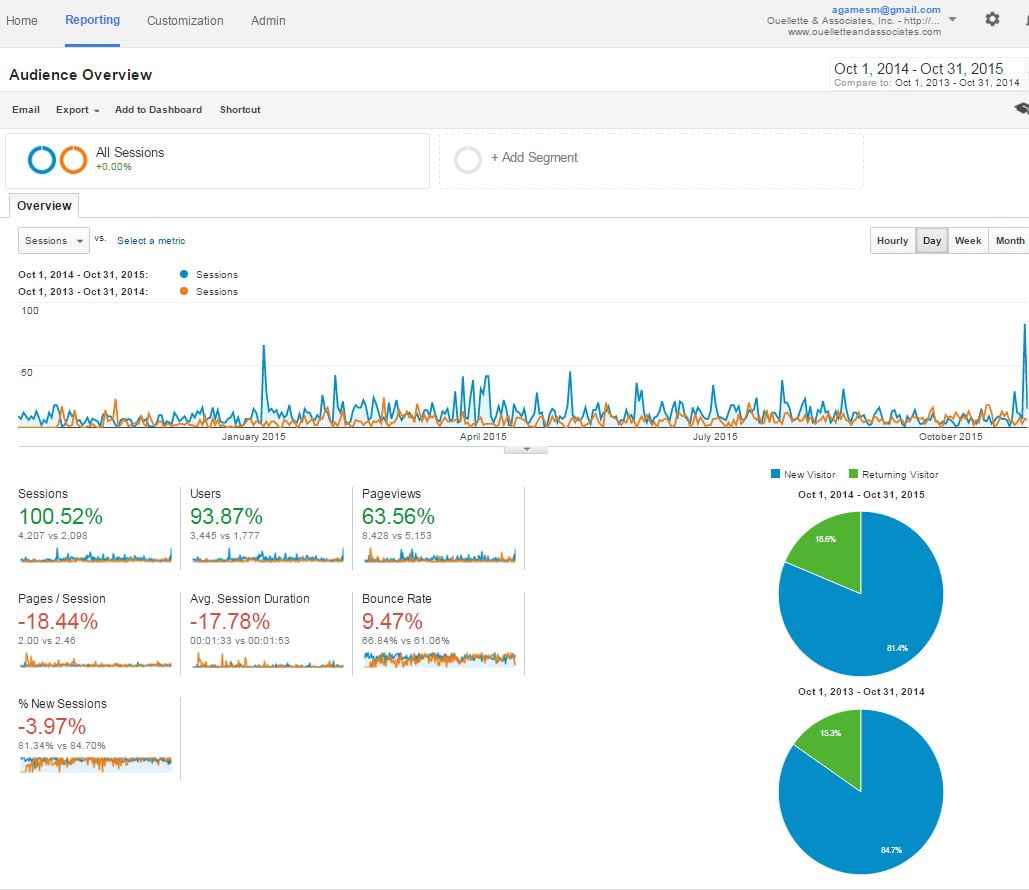Click the Sessions sparkline chart

point(95,555)
